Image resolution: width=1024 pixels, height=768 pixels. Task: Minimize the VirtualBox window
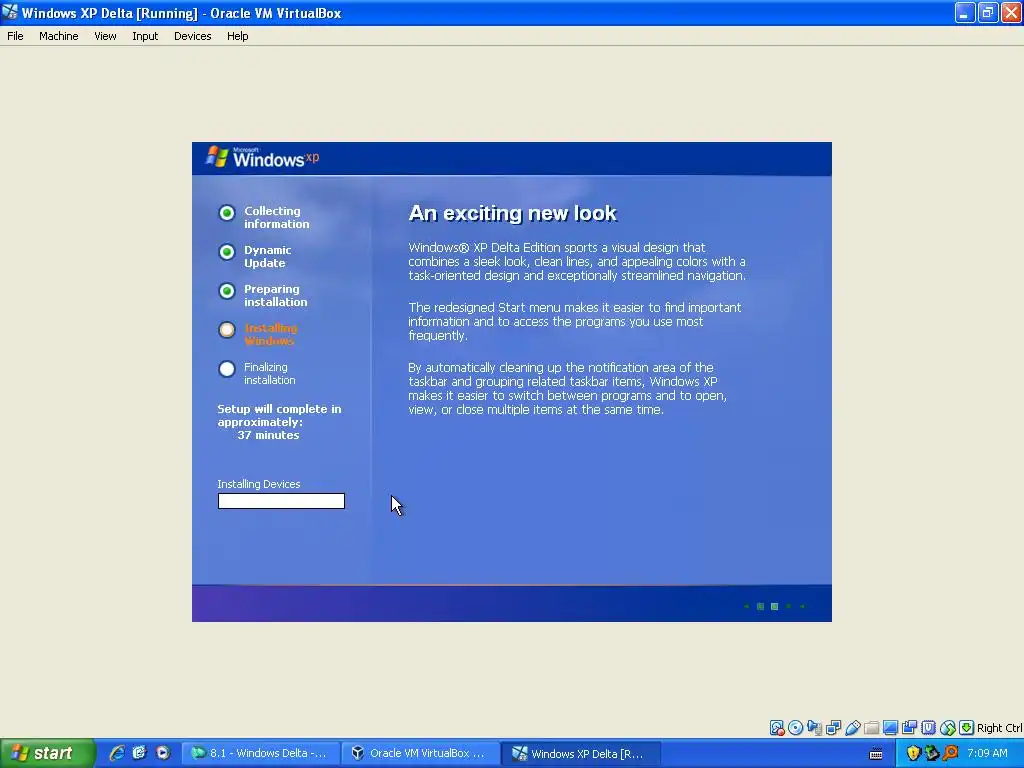click(x=965, y=12)
